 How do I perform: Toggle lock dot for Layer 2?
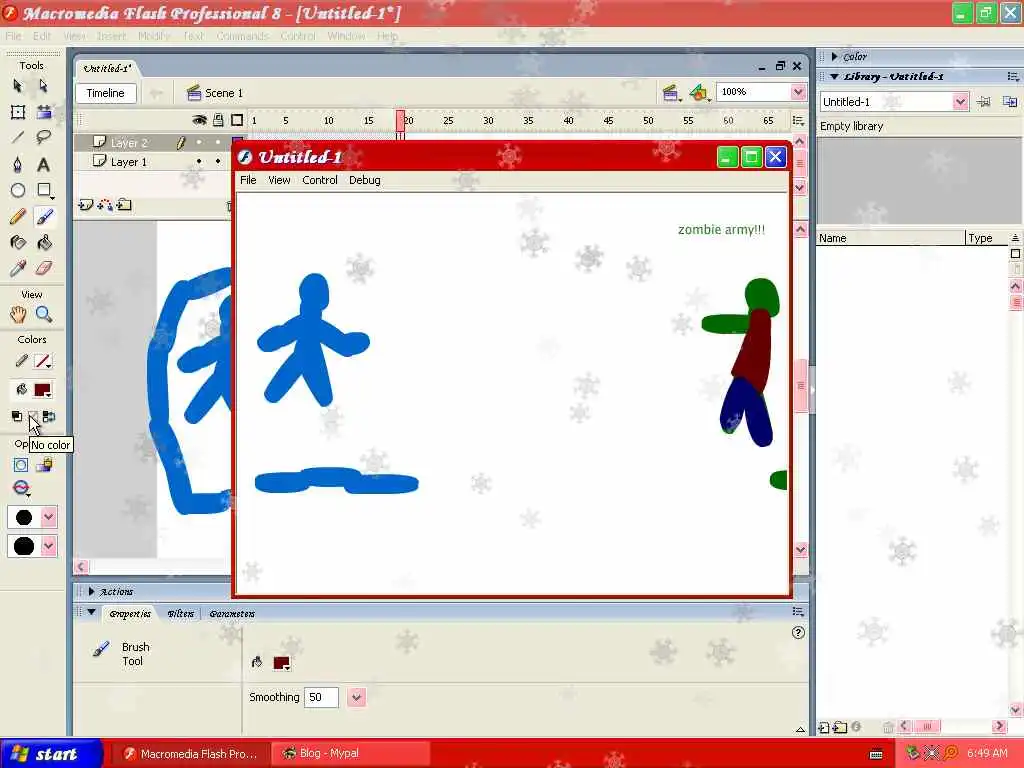pos(218,142)
